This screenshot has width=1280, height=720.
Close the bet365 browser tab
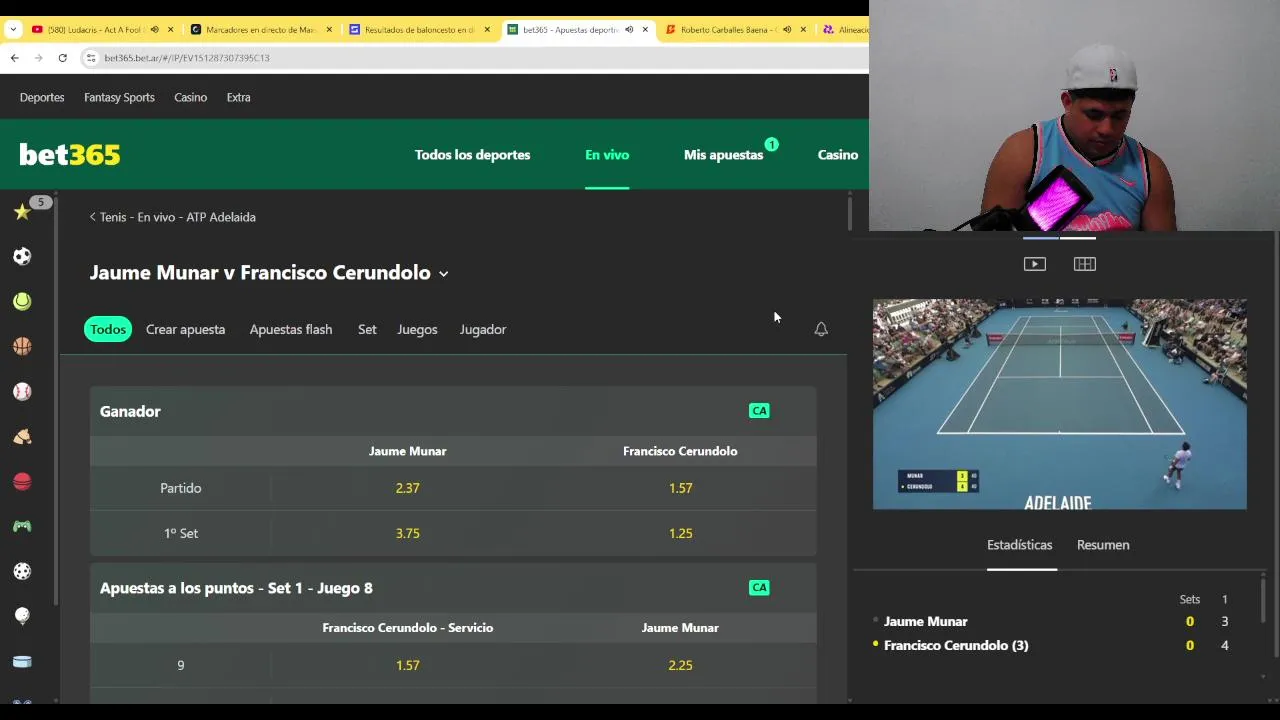point(645,30)
